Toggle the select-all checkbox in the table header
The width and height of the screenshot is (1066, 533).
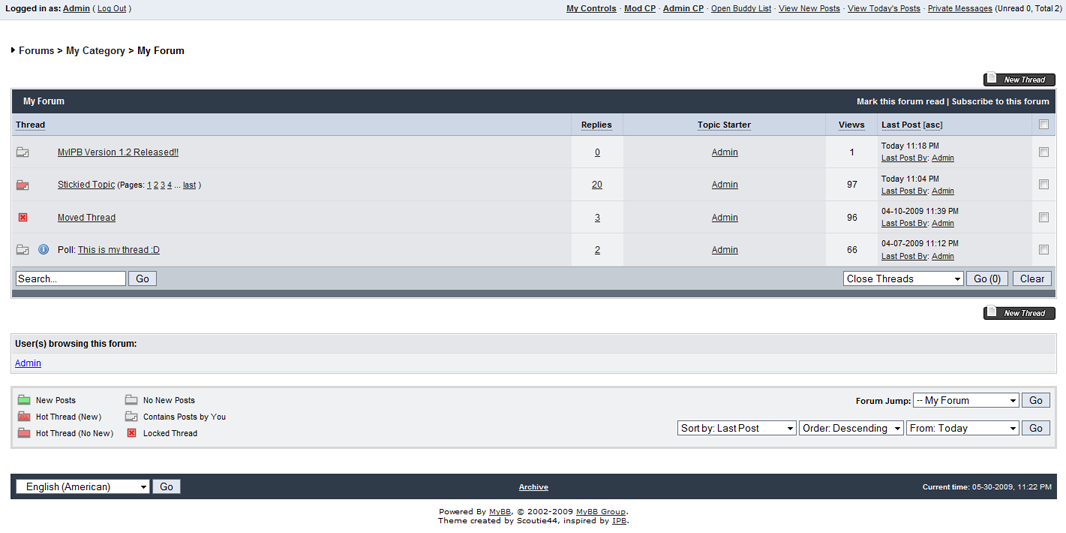point(1044,124)
